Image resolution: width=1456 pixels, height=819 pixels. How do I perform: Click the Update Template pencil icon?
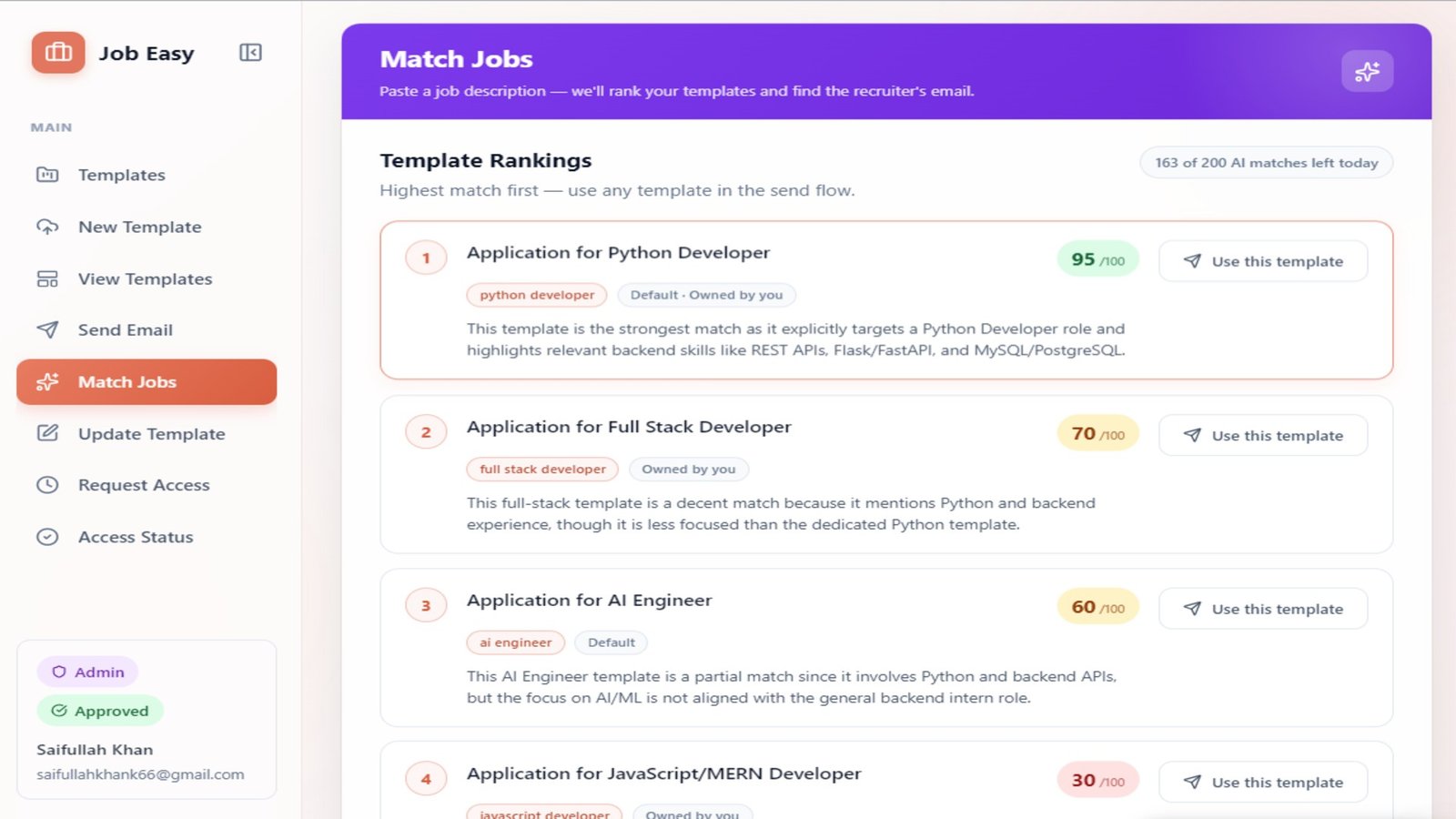click(x=47, y=433)
